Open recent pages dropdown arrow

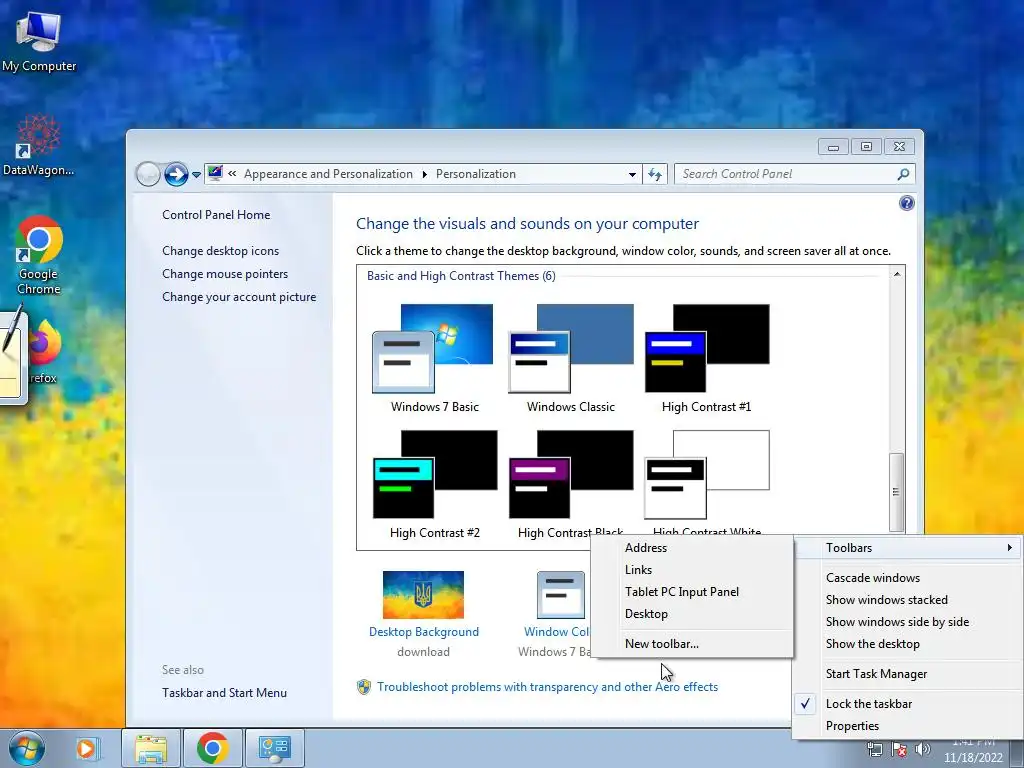(x=197, y=175)
